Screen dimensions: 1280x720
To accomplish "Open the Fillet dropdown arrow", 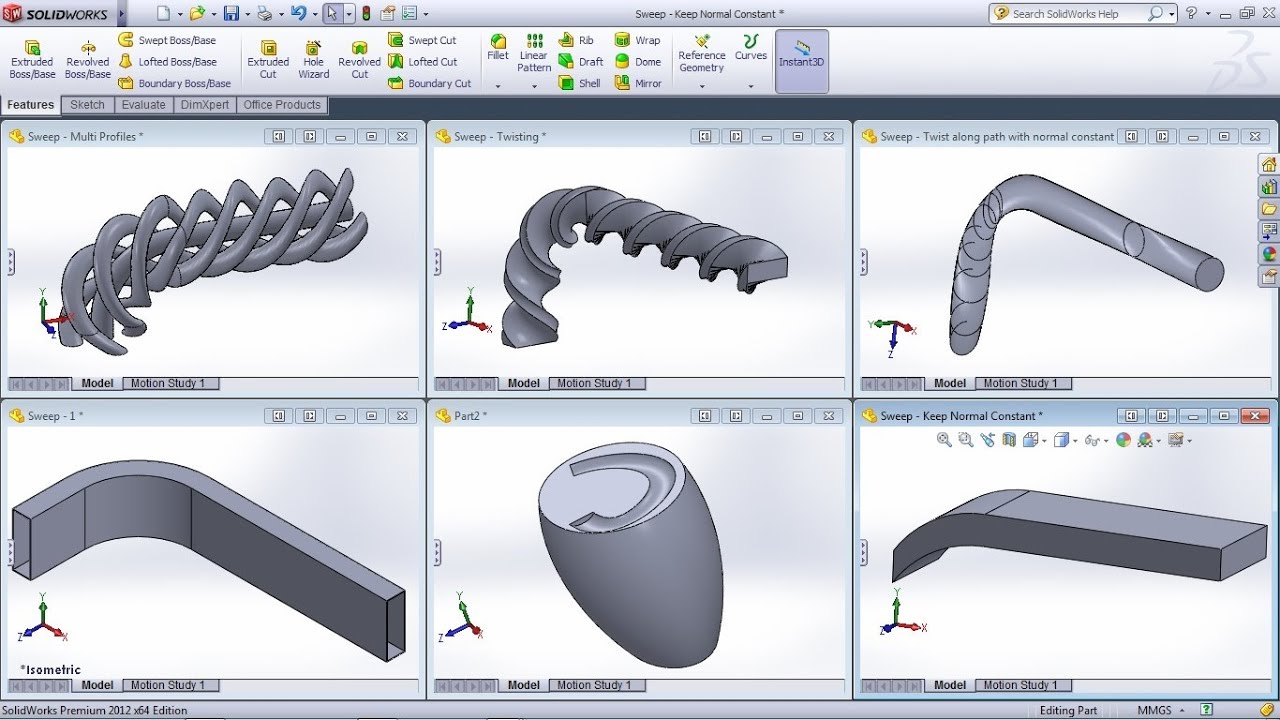I will click(x=498, y=86).
